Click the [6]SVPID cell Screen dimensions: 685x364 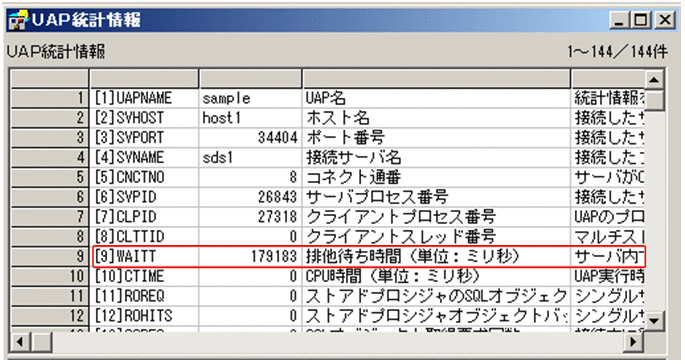[x=144, y=197]
